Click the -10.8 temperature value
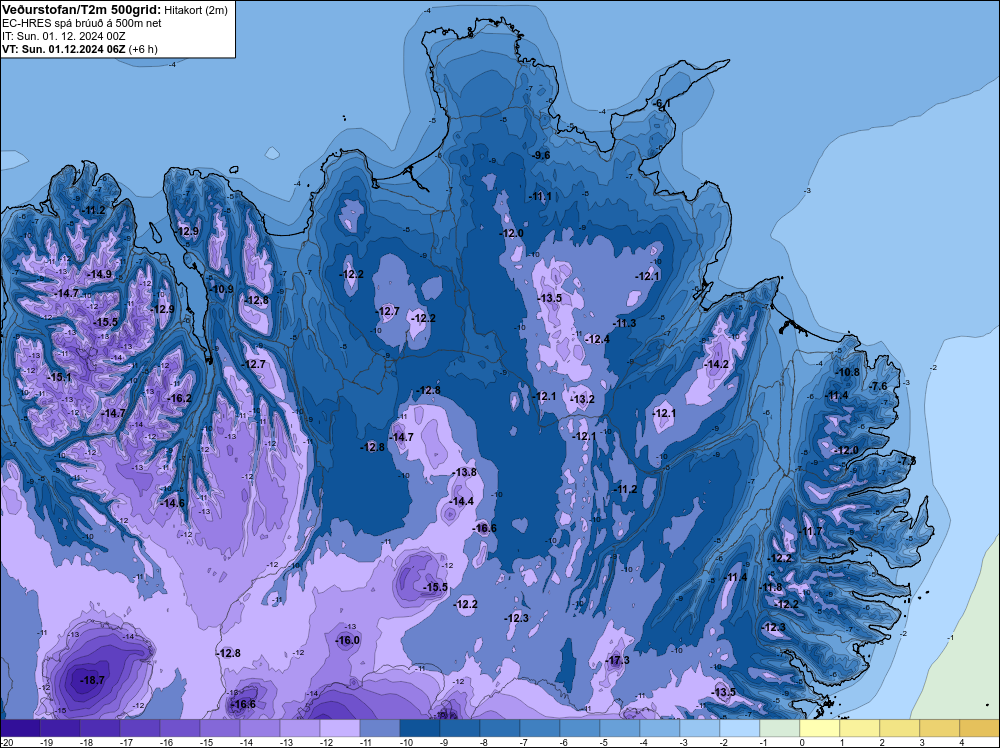Image resolution: width=1000 pixels, height=748 pixels. (x=848, y=372)
